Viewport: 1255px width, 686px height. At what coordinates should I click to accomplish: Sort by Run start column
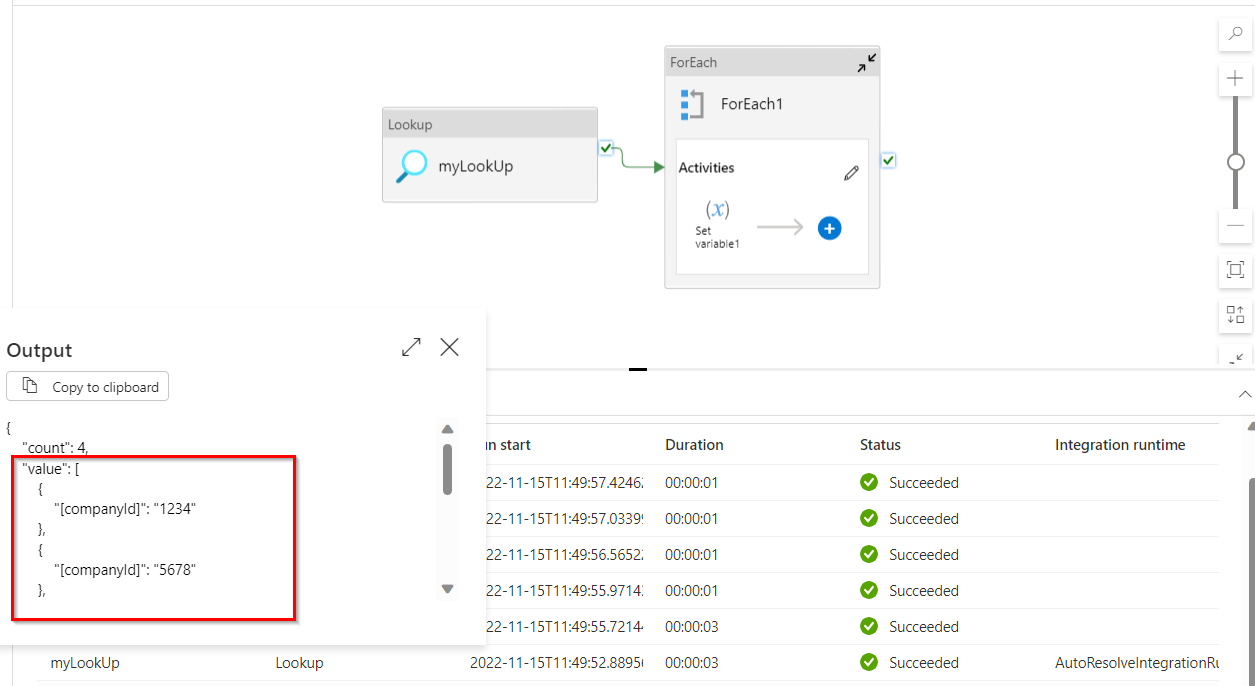click(x=508, y=445)
